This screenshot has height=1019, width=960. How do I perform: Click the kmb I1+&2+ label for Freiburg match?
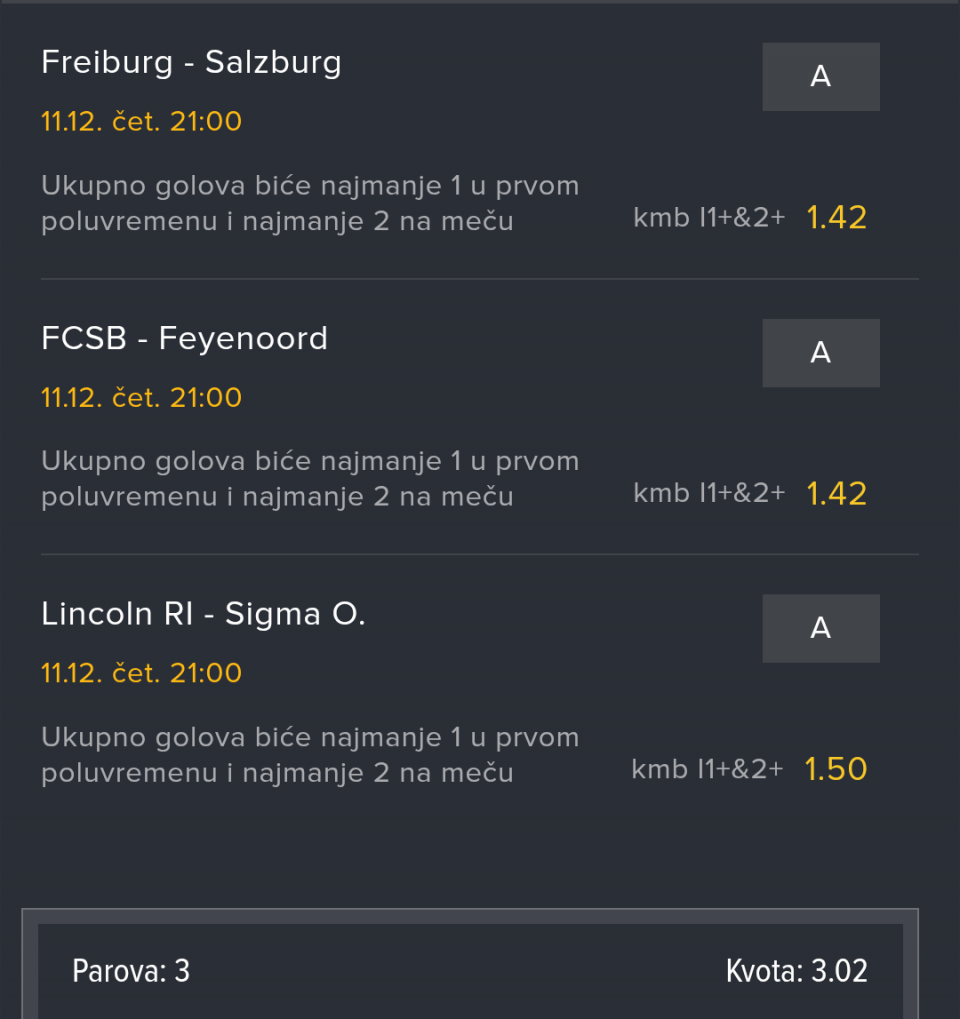pyautogui.click(x=709, y=217)
